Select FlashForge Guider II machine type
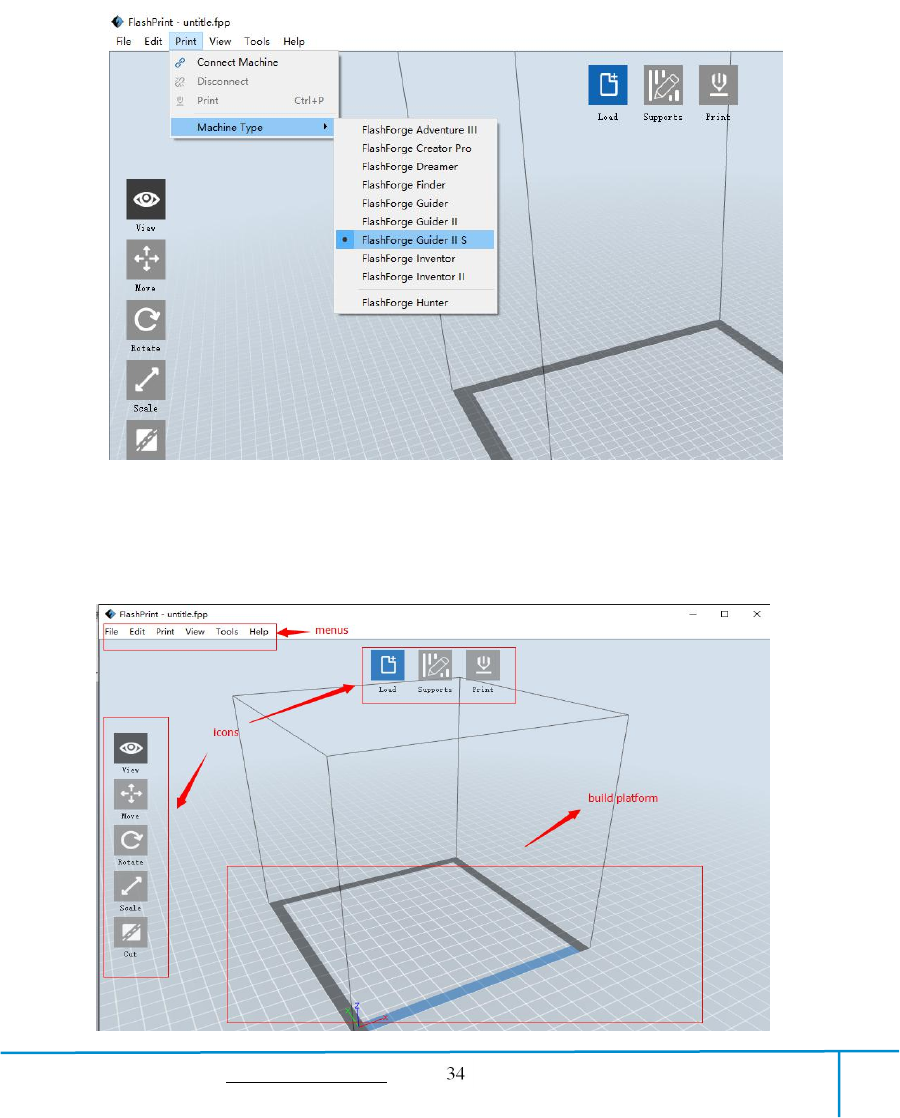 click(x=415, y=222)
